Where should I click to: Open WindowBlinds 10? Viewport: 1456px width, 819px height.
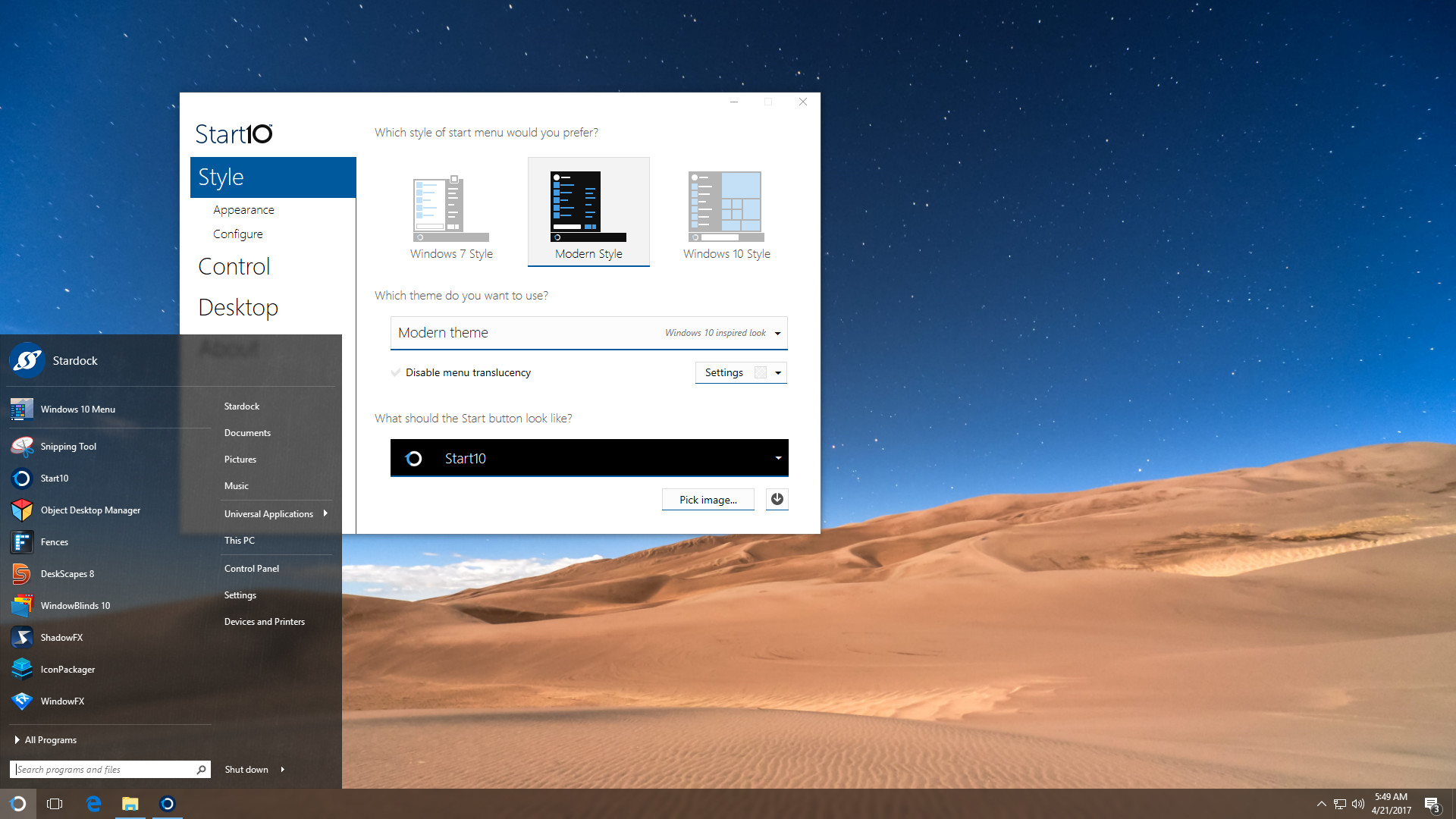(75, 605)
